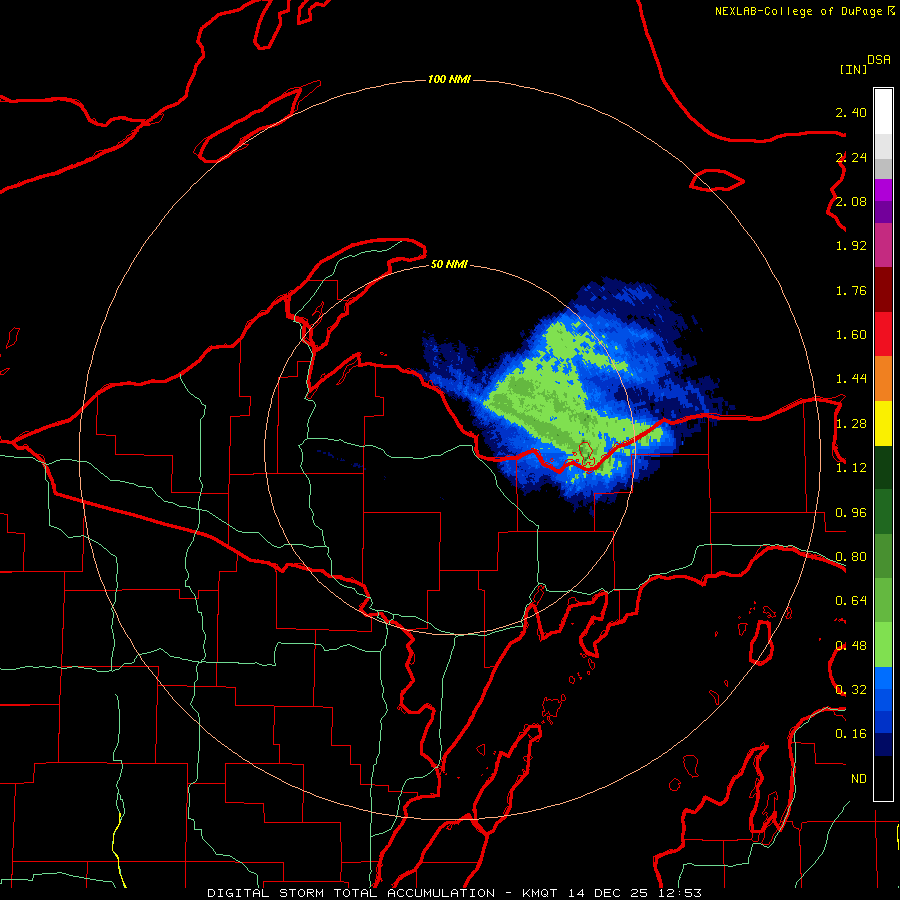
Task: Click the 14 DEC 25 date stamp
Action: click(x=608, y=893)
